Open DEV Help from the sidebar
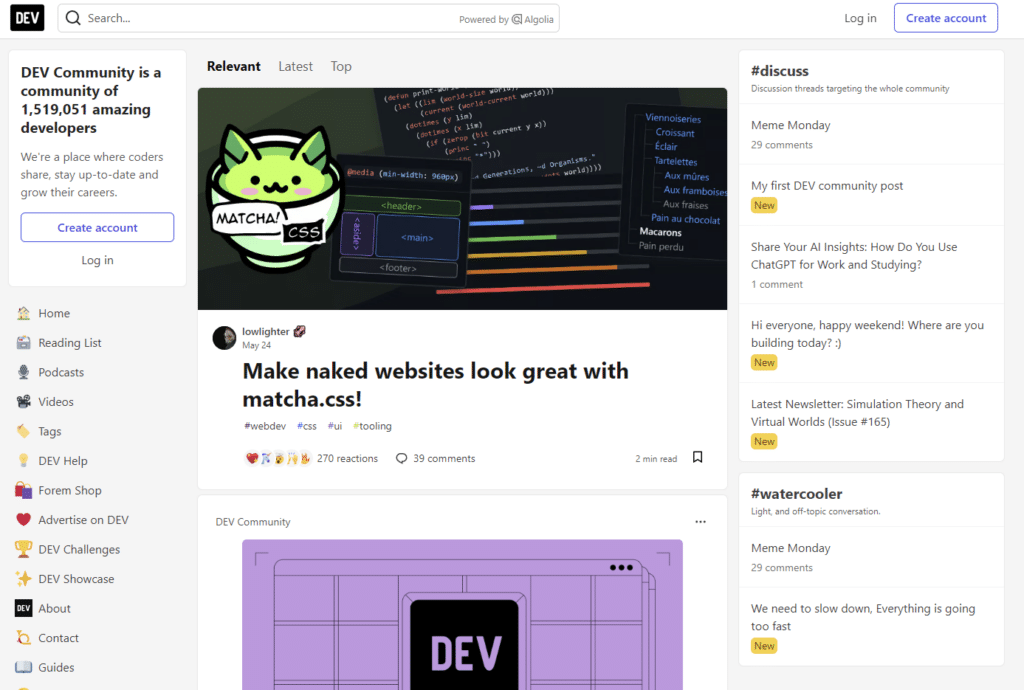Screen dimensions: 1024x690 (x=22, y=460)
